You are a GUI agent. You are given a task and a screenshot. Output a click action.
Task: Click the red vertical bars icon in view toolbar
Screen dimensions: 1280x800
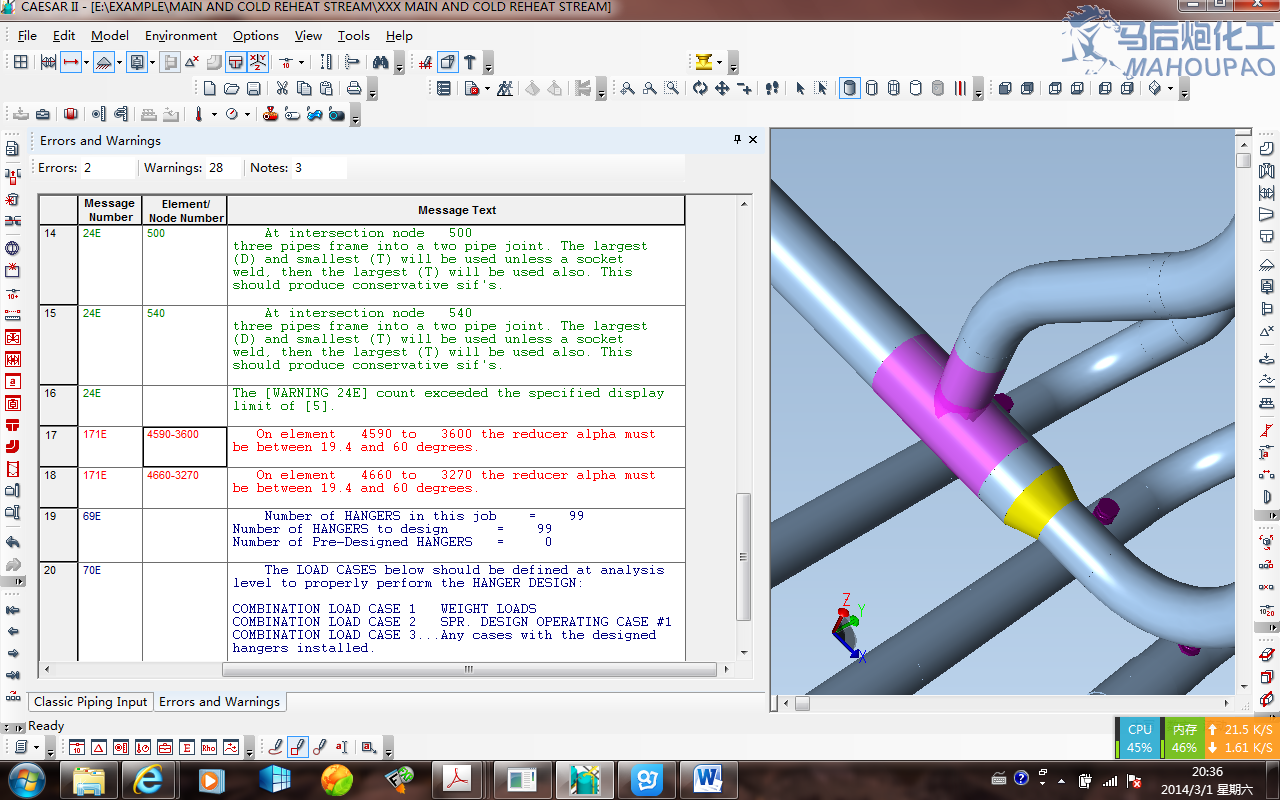(x=960, y=88)
